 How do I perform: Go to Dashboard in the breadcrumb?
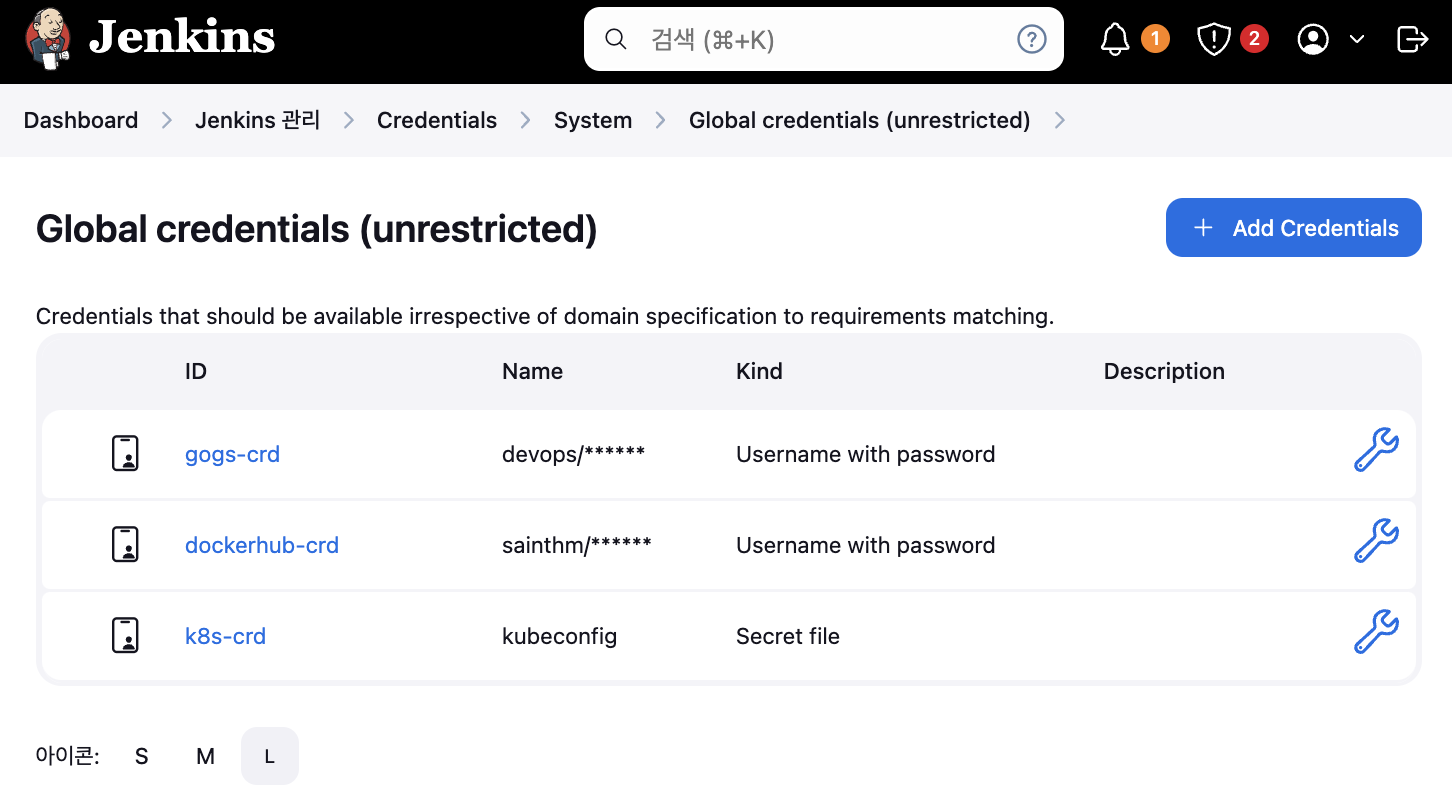click(x=81, y=120)
